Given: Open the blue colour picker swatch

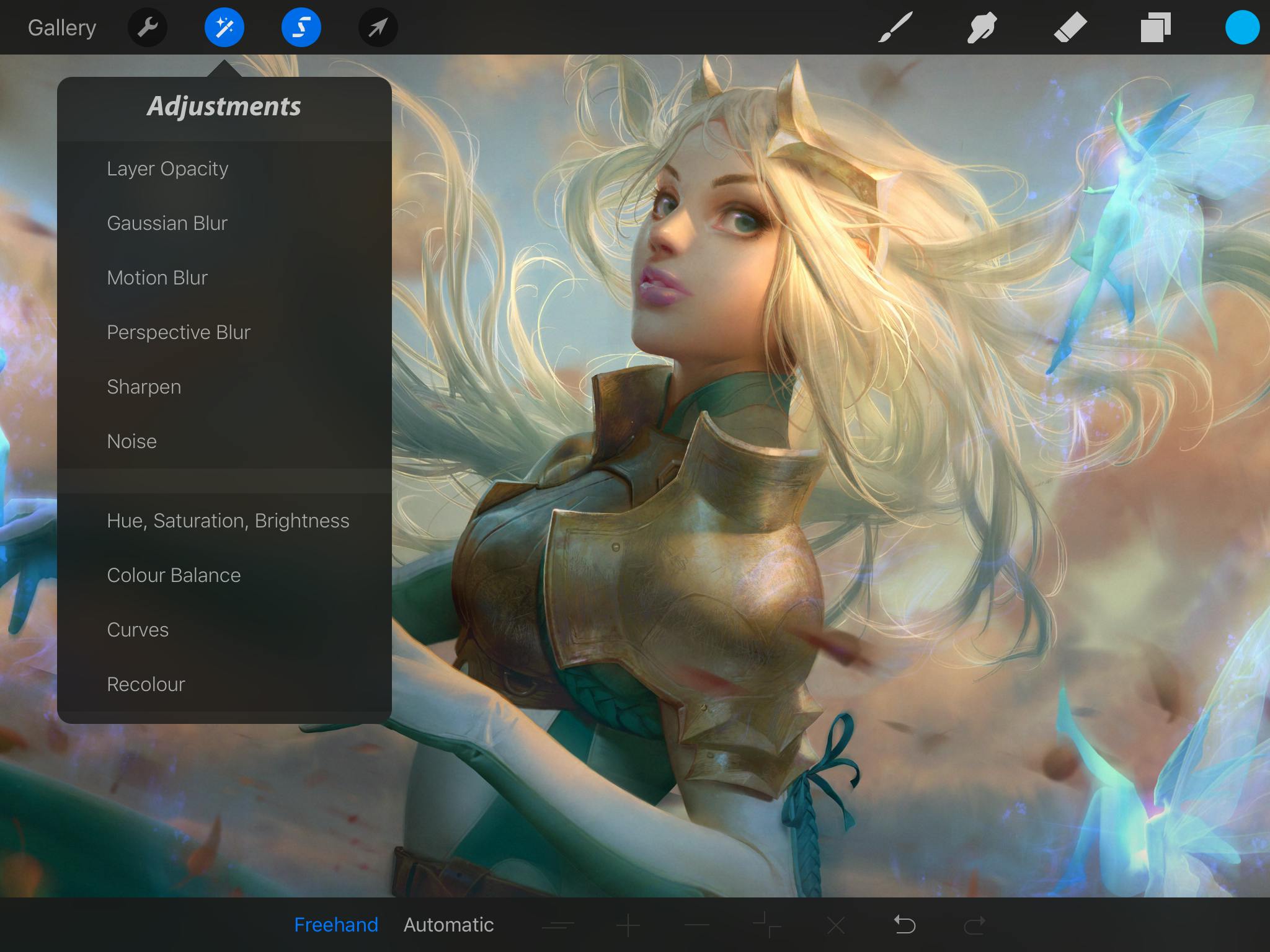Looking at the screenshot, I should tap(1242, 27).
